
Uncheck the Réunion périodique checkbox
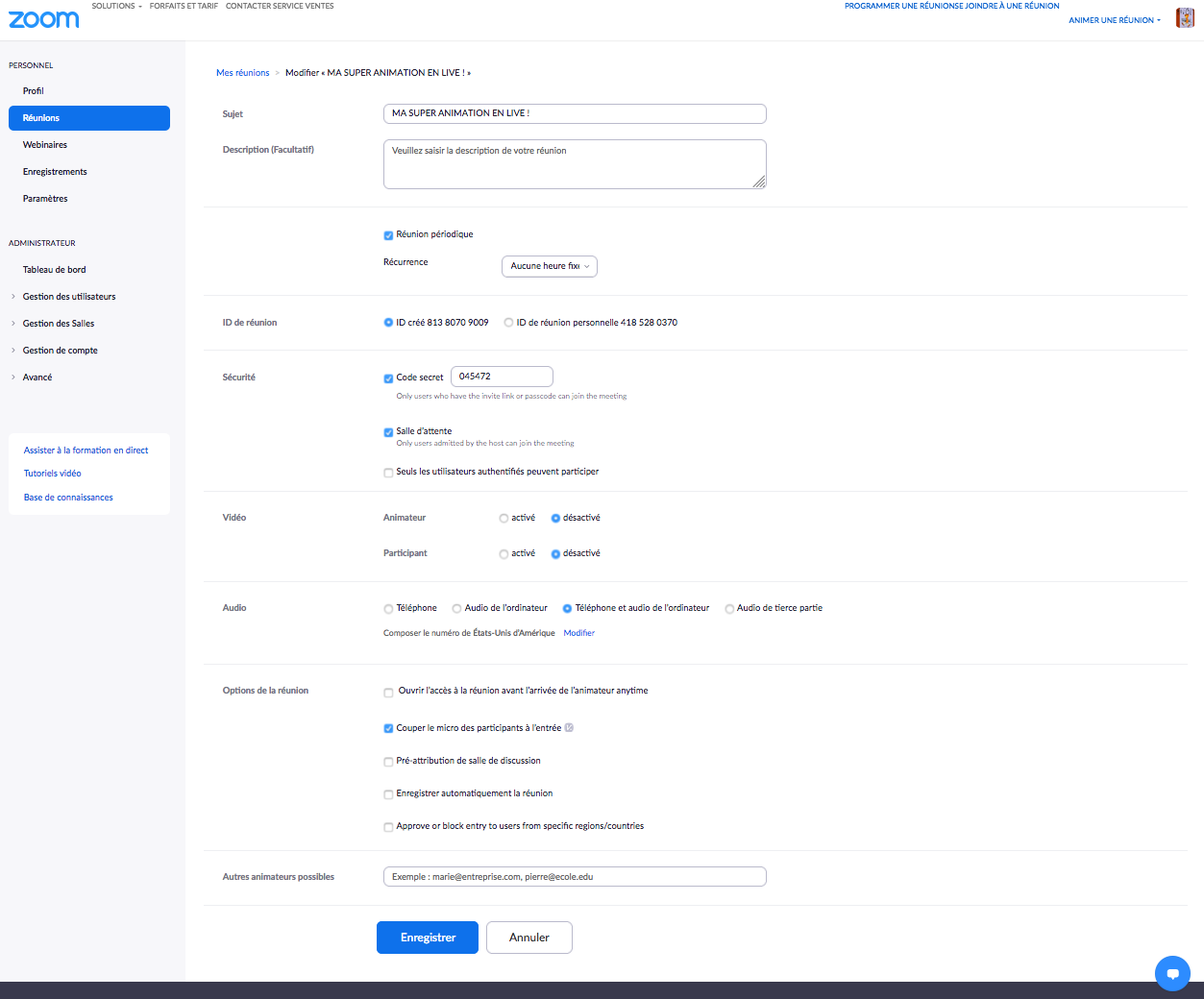[x=388, y=235]
